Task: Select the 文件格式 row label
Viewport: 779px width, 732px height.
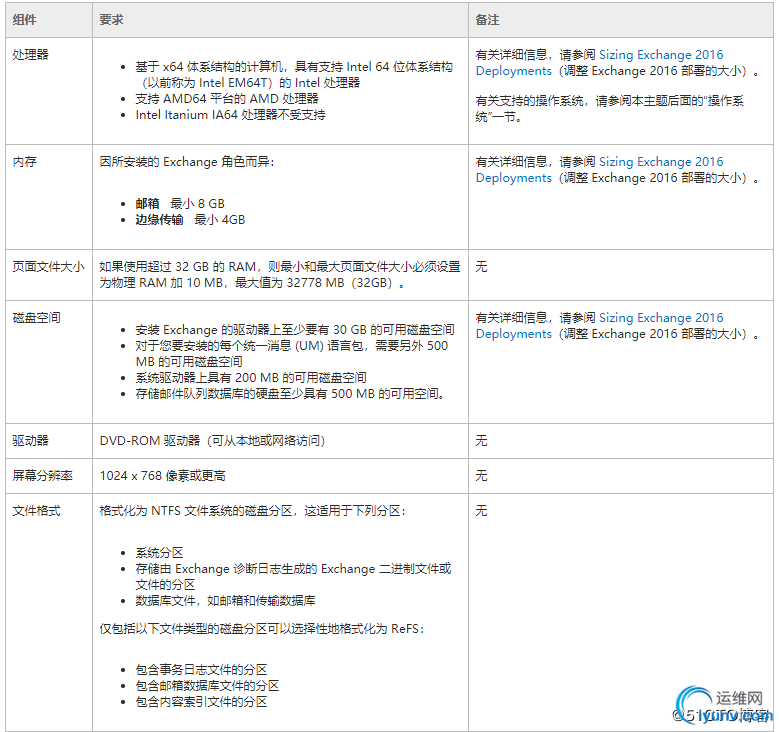Action: [36, 510]
